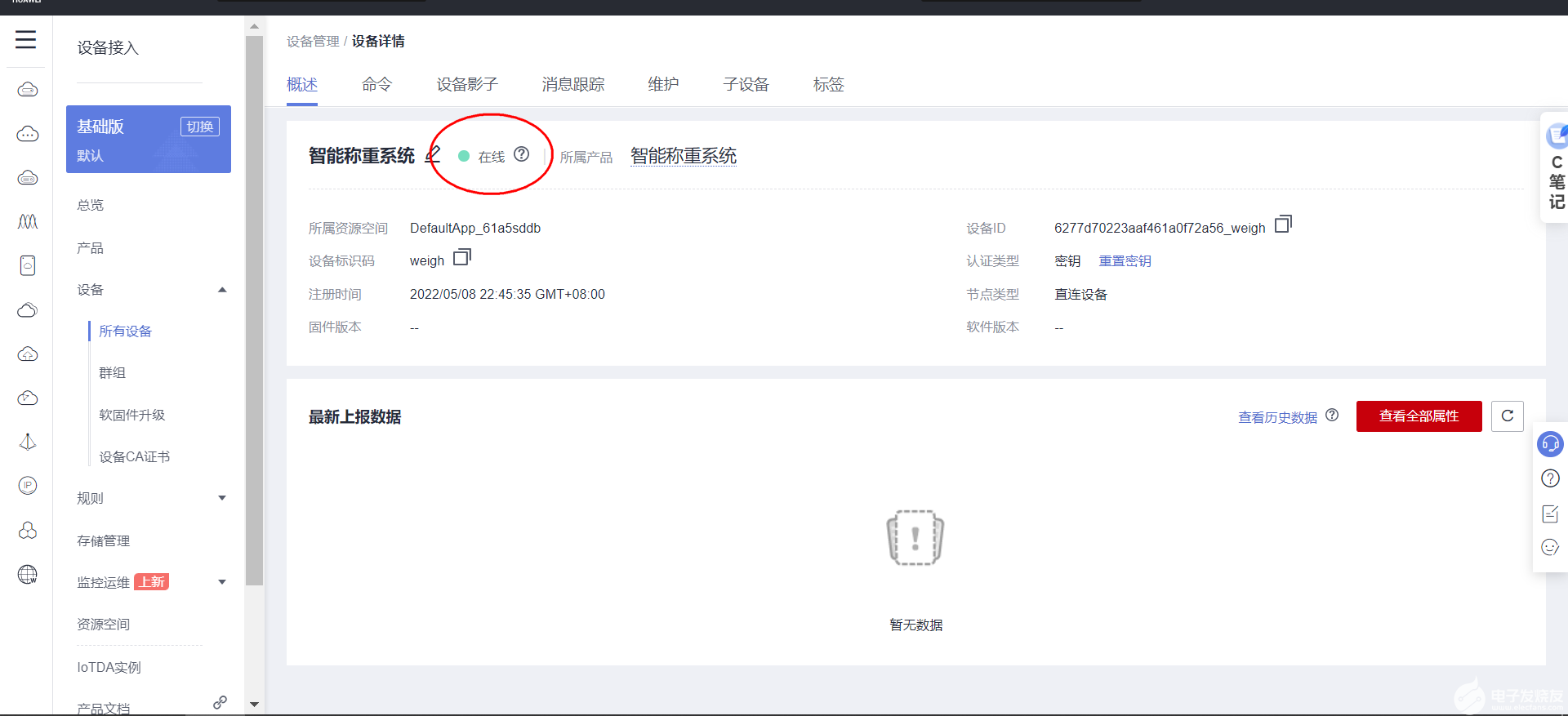Click the 直连设备 node type value
Screen dimensions: 1568x716
click(x=1080, y=294)
